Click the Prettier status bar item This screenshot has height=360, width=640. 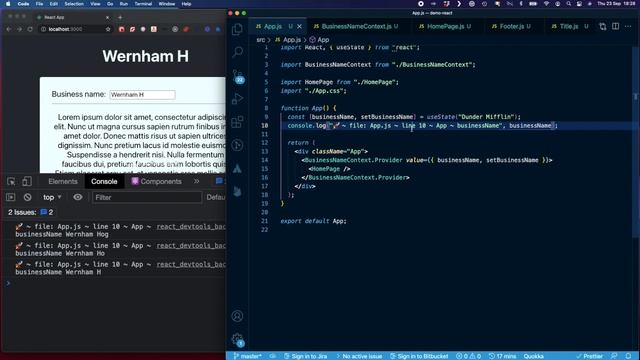point(589,356)
